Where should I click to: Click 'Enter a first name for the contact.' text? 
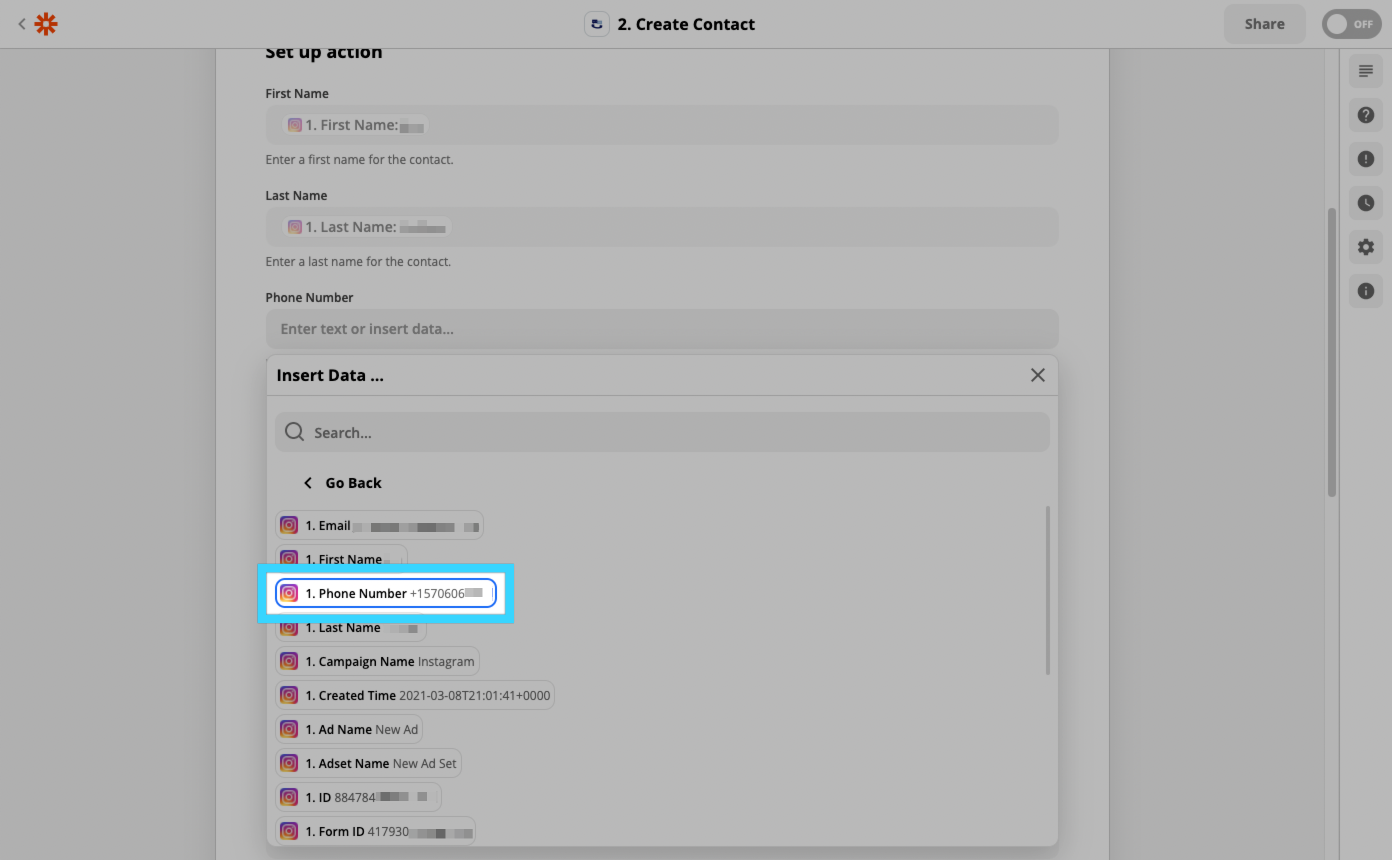tap(359, 160)
